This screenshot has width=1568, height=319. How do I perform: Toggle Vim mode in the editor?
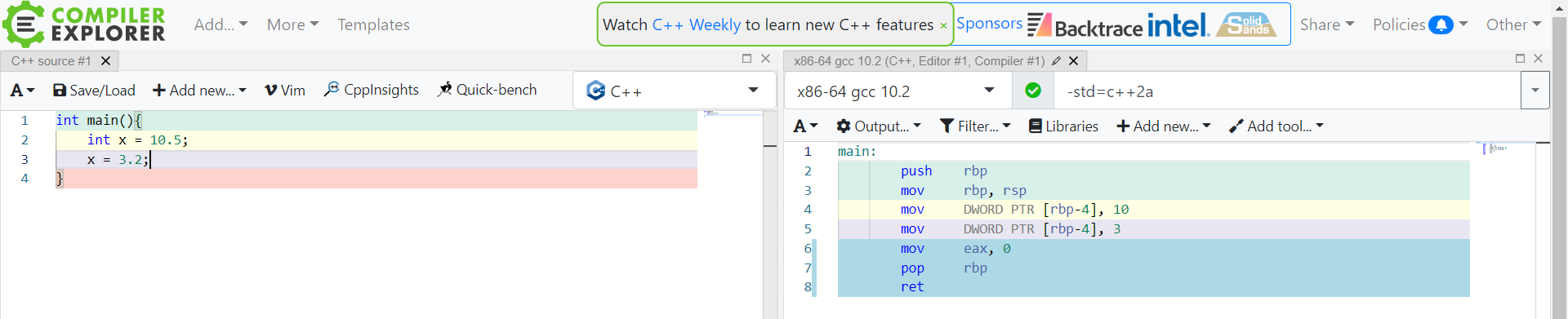(285, 91)
